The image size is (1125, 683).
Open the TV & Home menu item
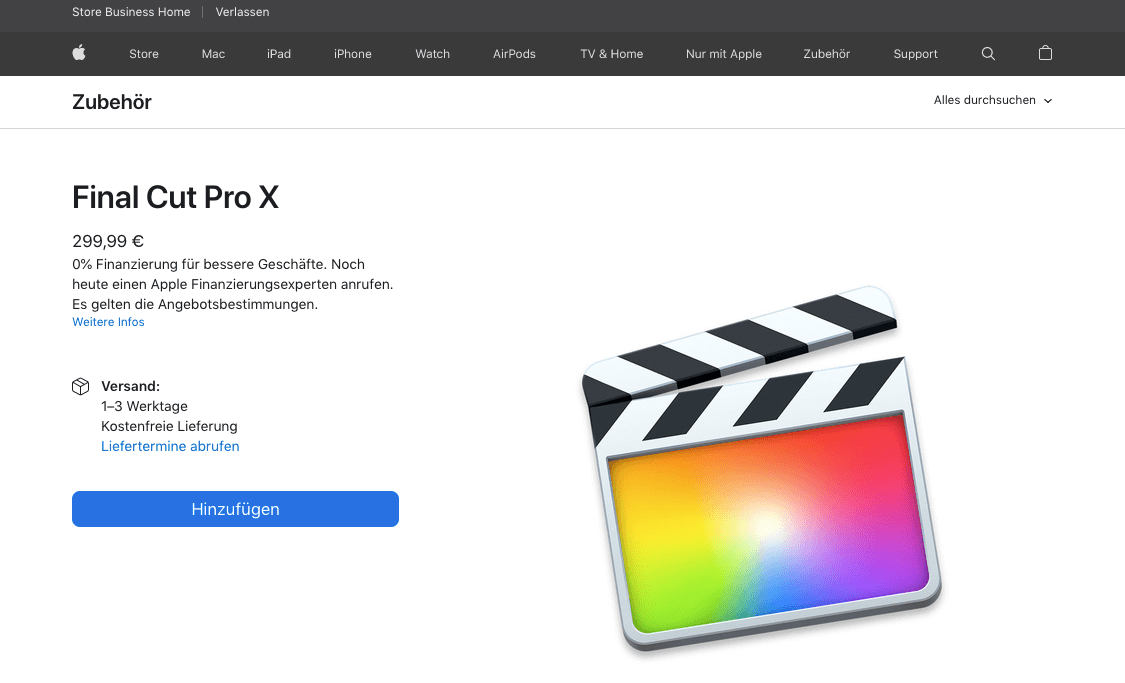point(611,54)
